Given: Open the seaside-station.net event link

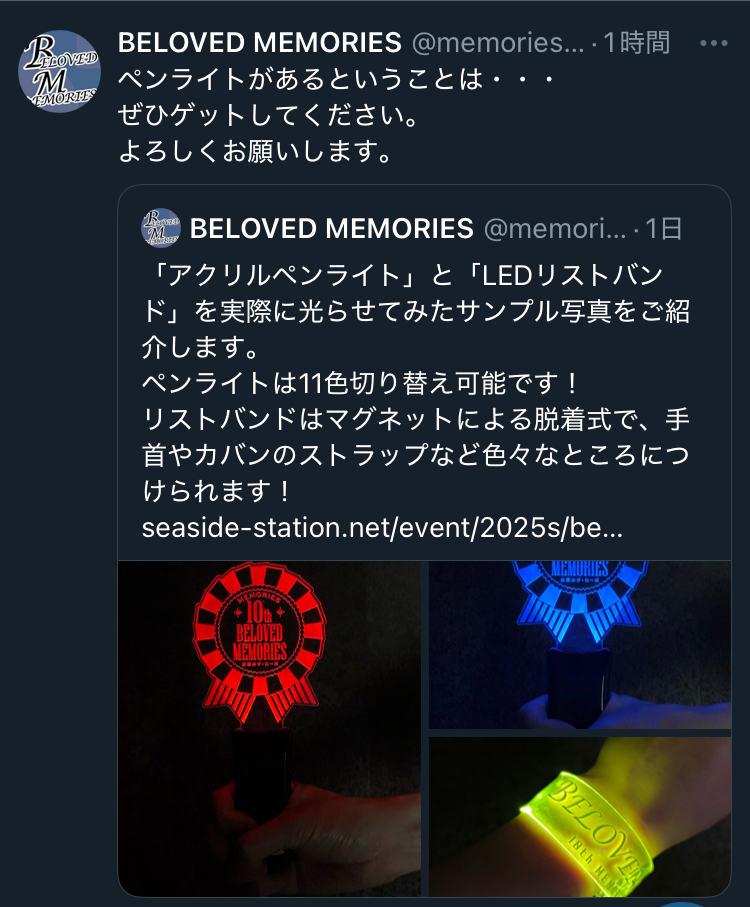Looking at the screenshot, I should 382,528.
